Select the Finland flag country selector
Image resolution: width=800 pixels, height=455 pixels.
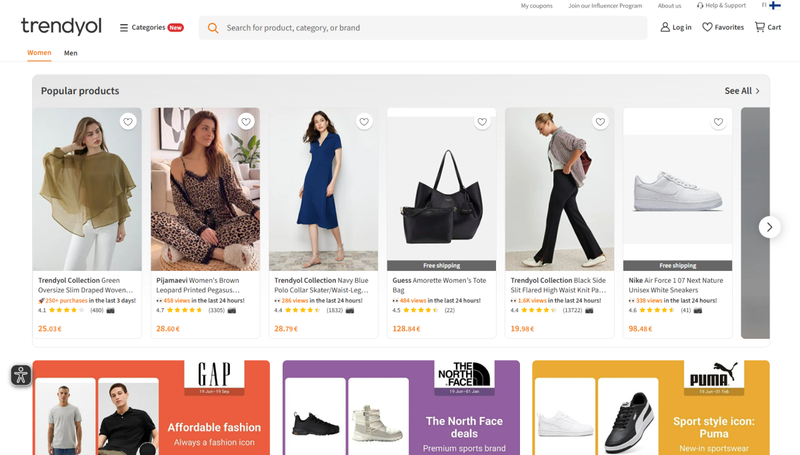[774, 6]
